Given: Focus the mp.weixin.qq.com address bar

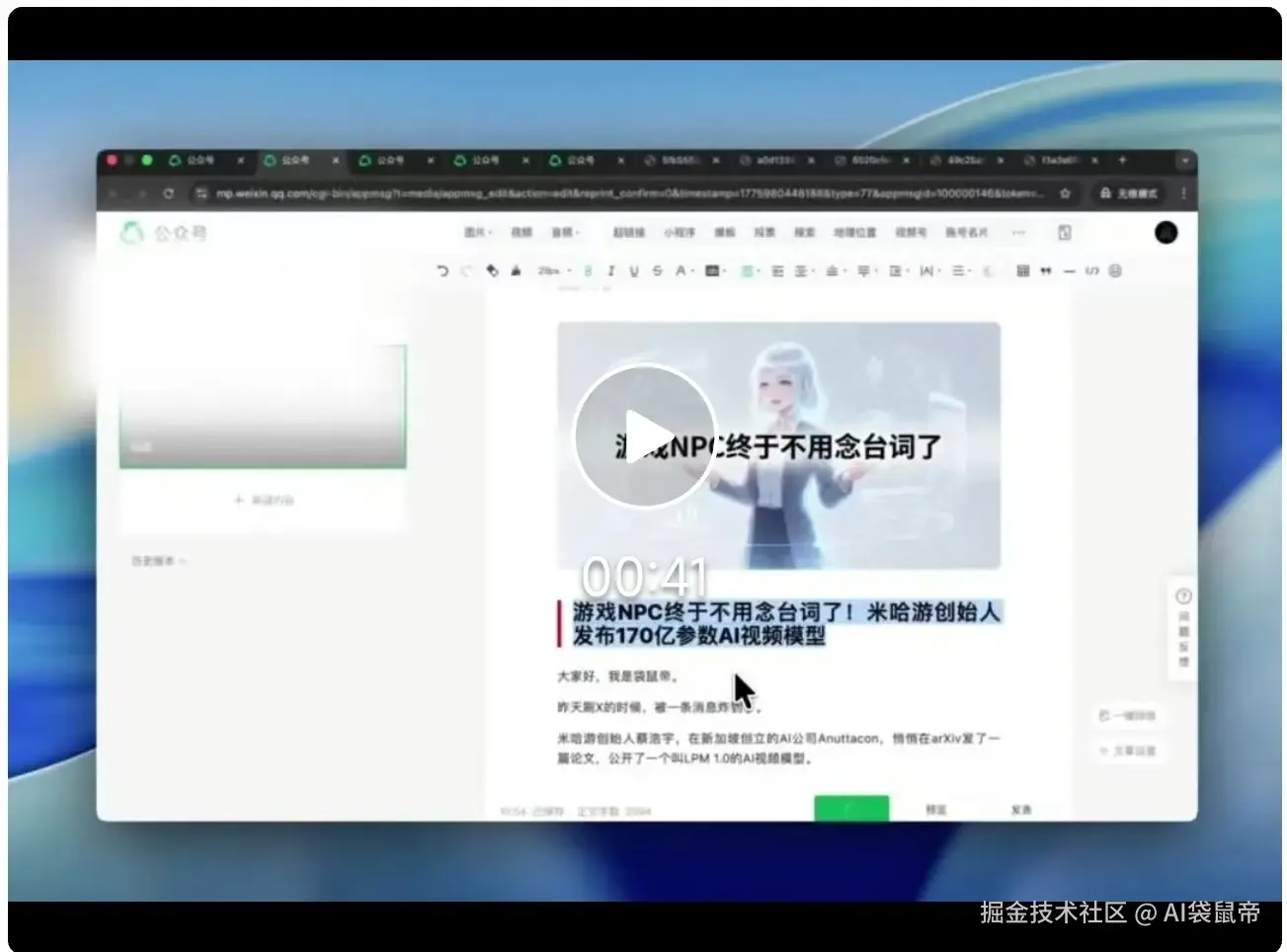Looking at the screenshot, I should tap(628, 194).
